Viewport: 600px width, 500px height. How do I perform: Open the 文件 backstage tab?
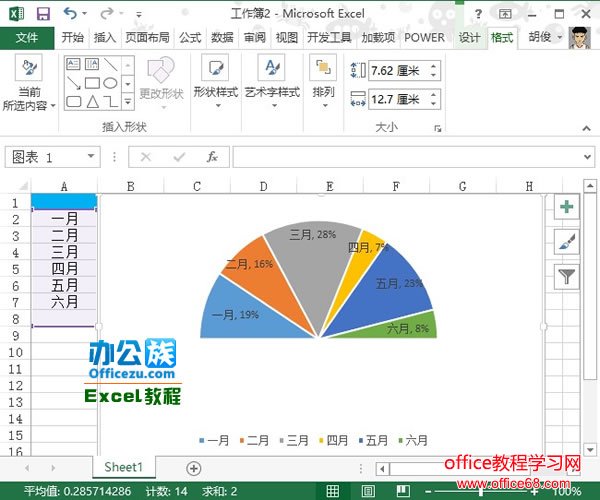(x=27, y=38)
